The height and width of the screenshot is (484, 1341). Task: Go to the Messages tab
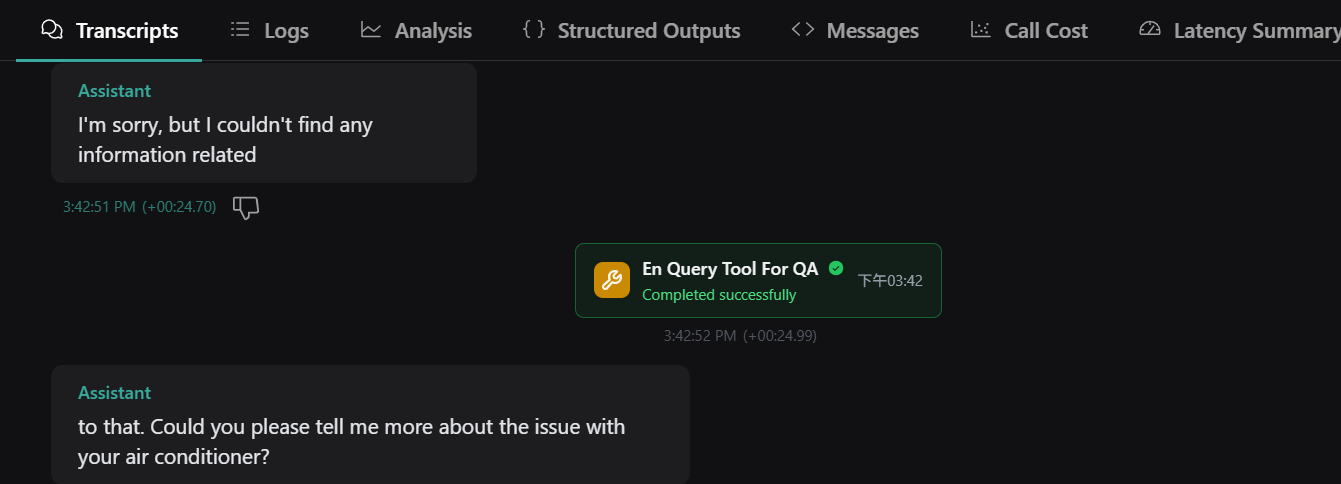pyautogui.click(x=872, y=31)
